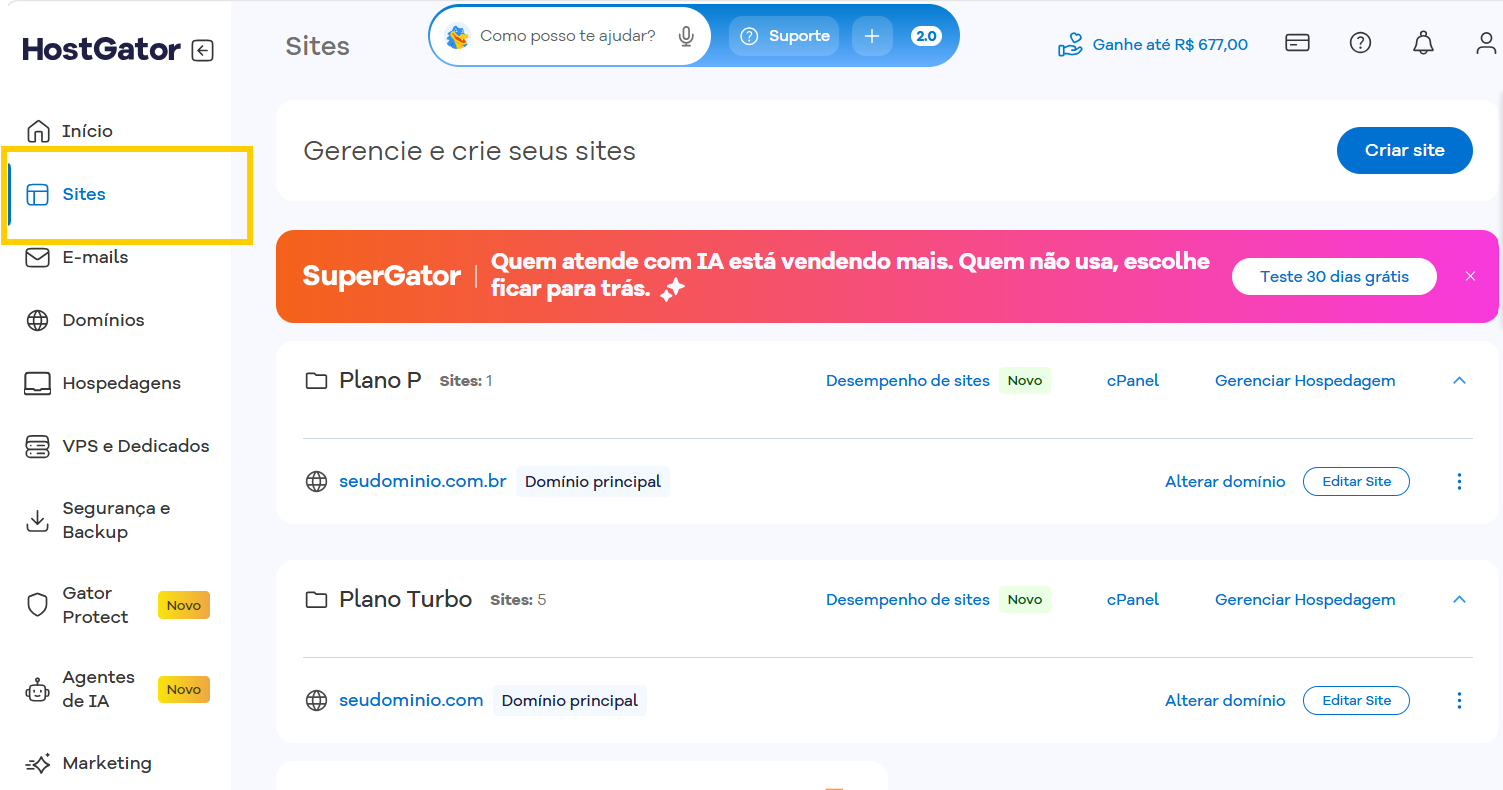Open the user profile icon
1503x790 pixels.
[x=1487, y=43]
